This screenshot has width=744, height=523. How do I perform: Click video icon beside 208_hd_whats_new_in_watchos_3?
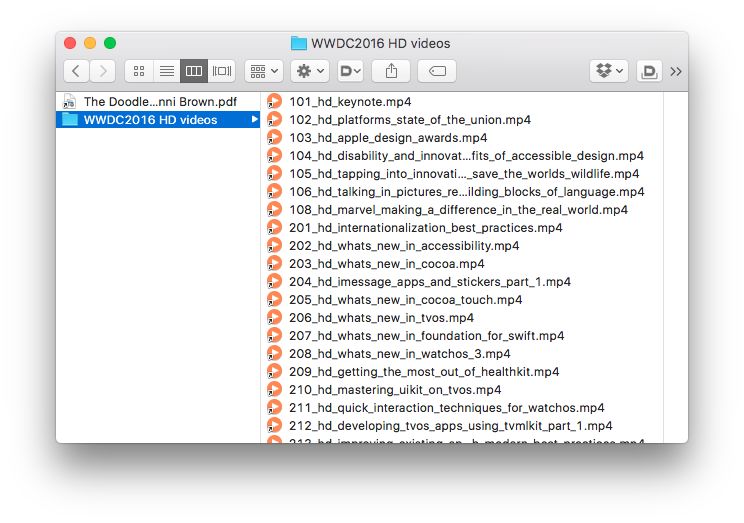(274, 354)
